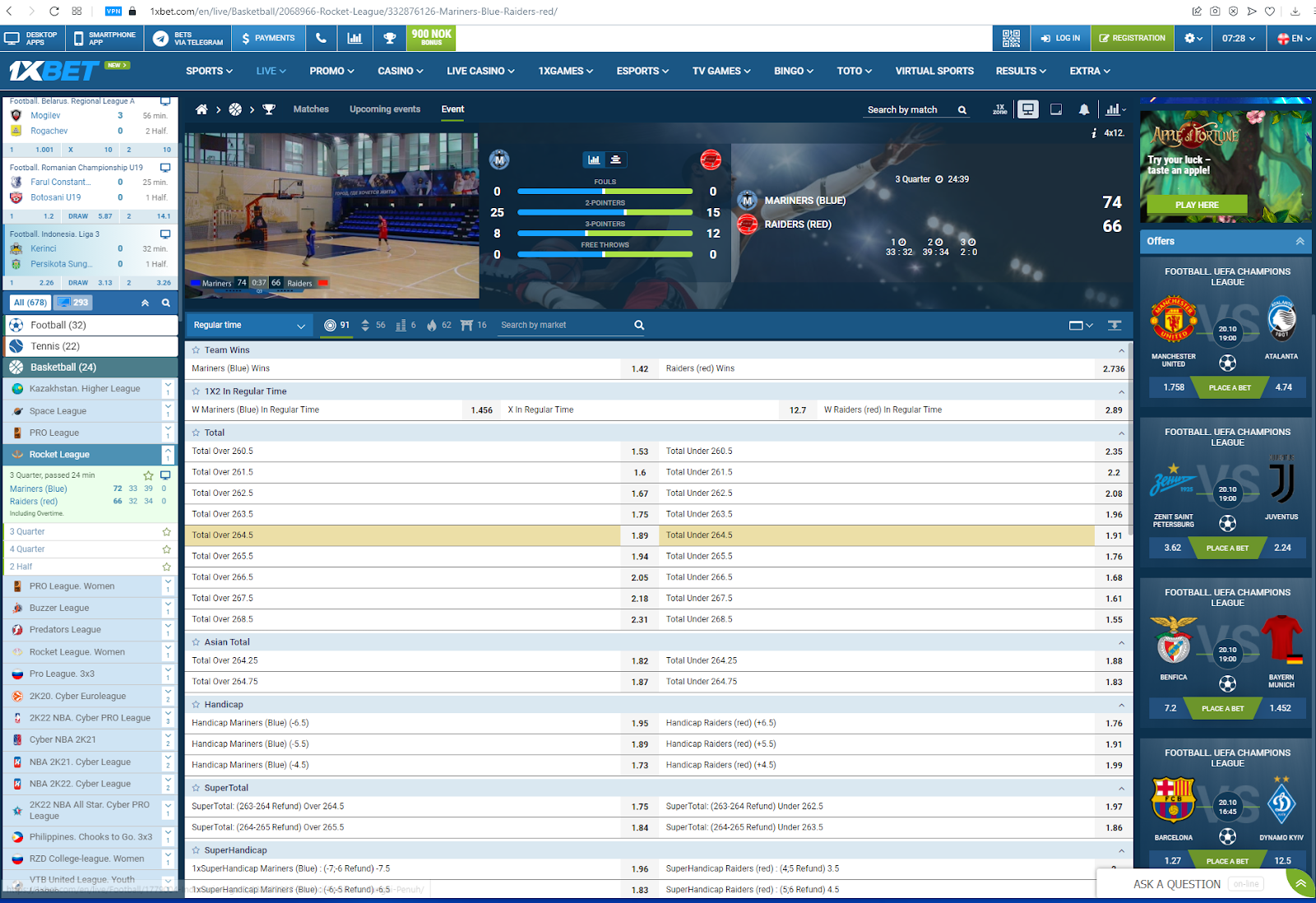Toggle favorite star for Team Wins market
1316x903 pixels.
196,350
